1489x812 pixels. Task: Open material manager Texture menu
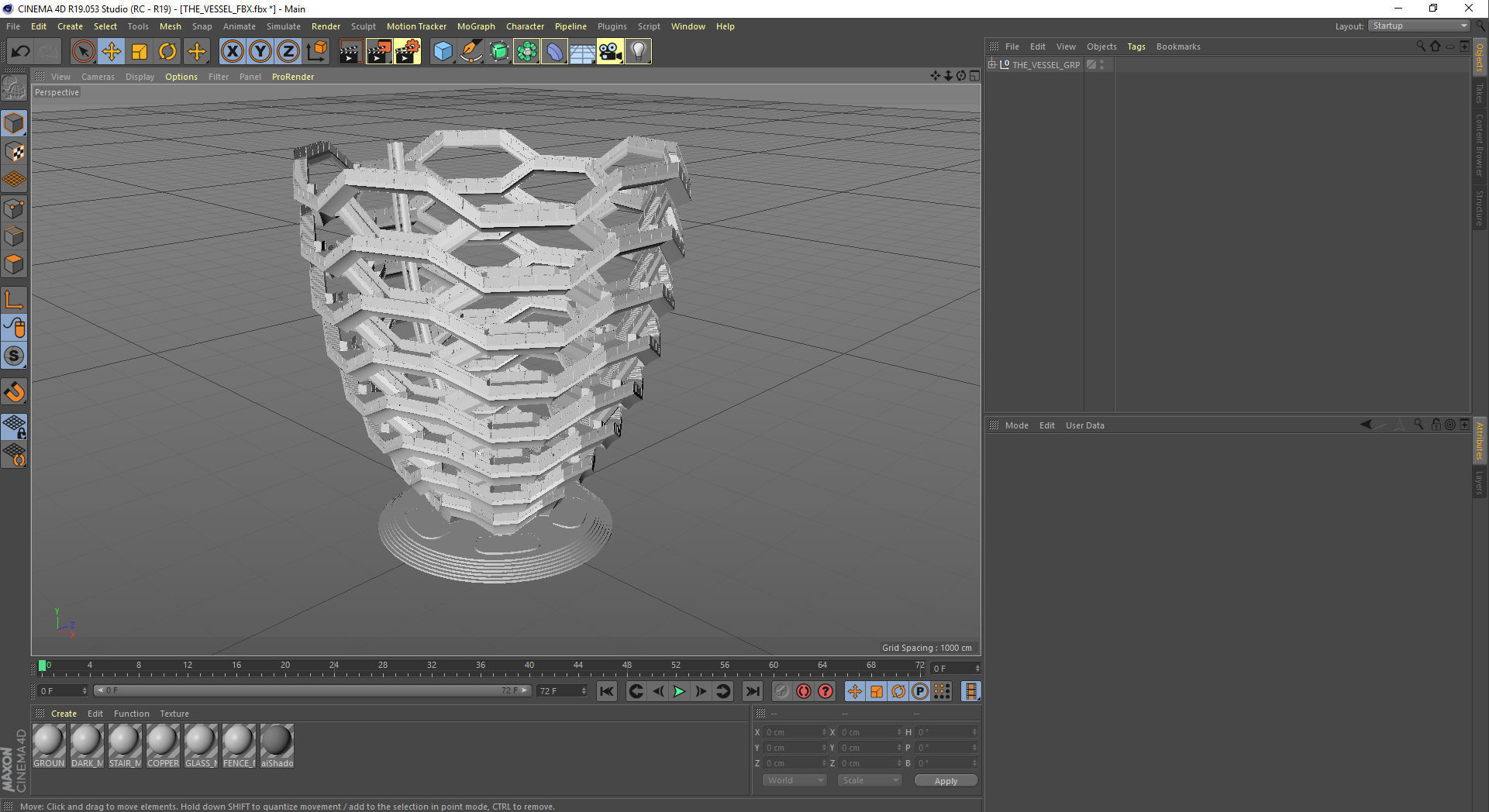pos(174,714)
